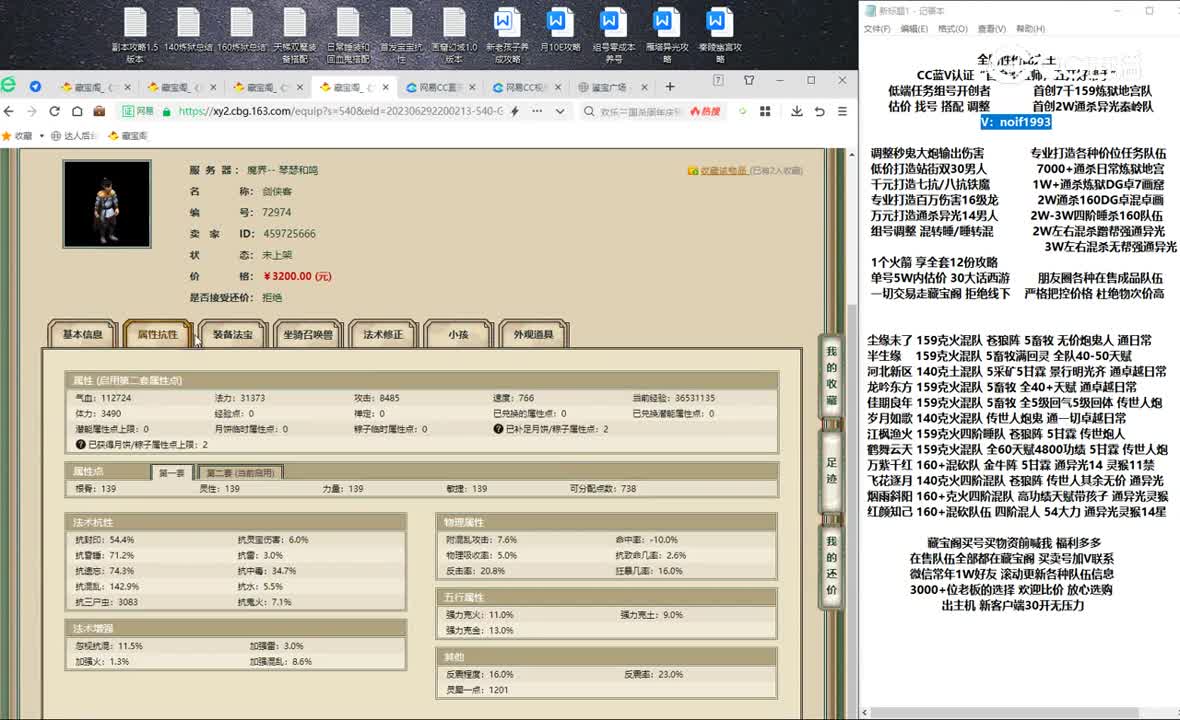Open the browser hamburger menu
Image resolution: width=1180 pixels, height=720 pixels.
pyautogui.click(x=842, y=111)
